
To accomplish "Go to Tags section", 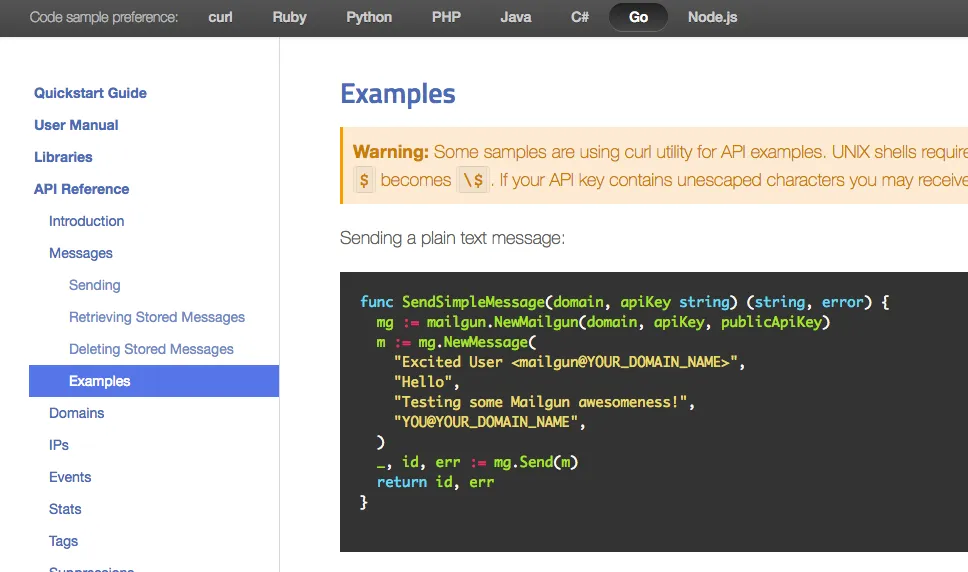I will 63,542.
